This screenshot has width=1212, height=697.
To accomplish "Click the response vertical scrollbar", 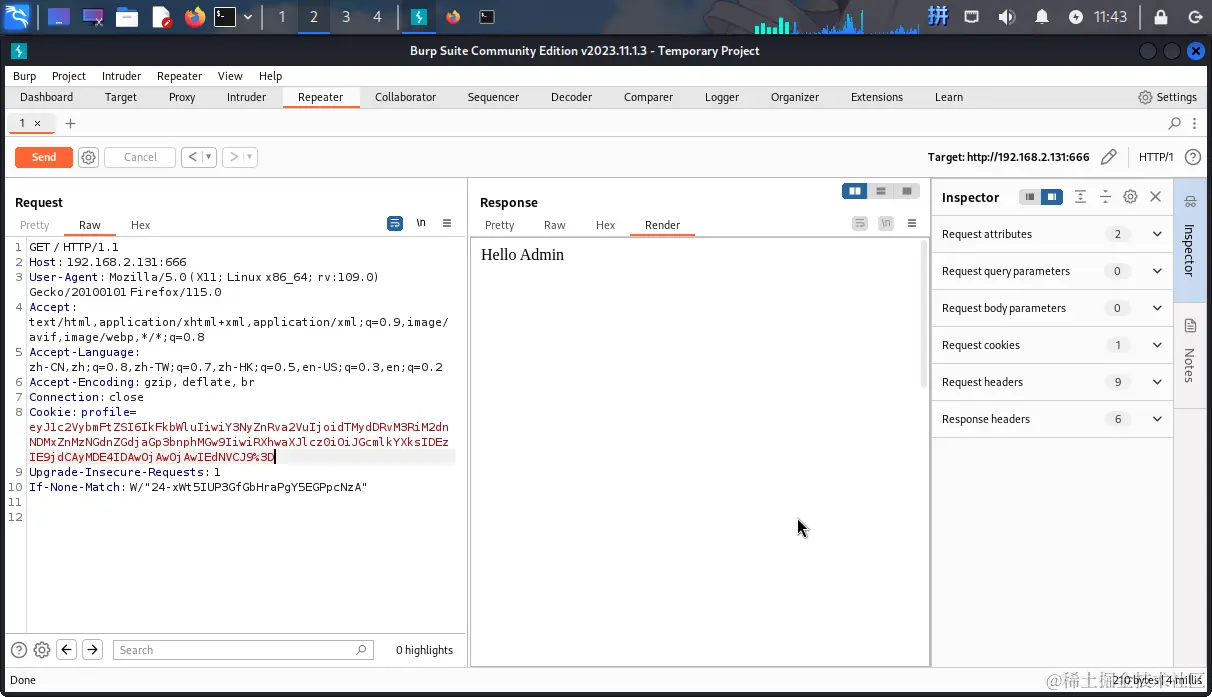I will [923, 315].
